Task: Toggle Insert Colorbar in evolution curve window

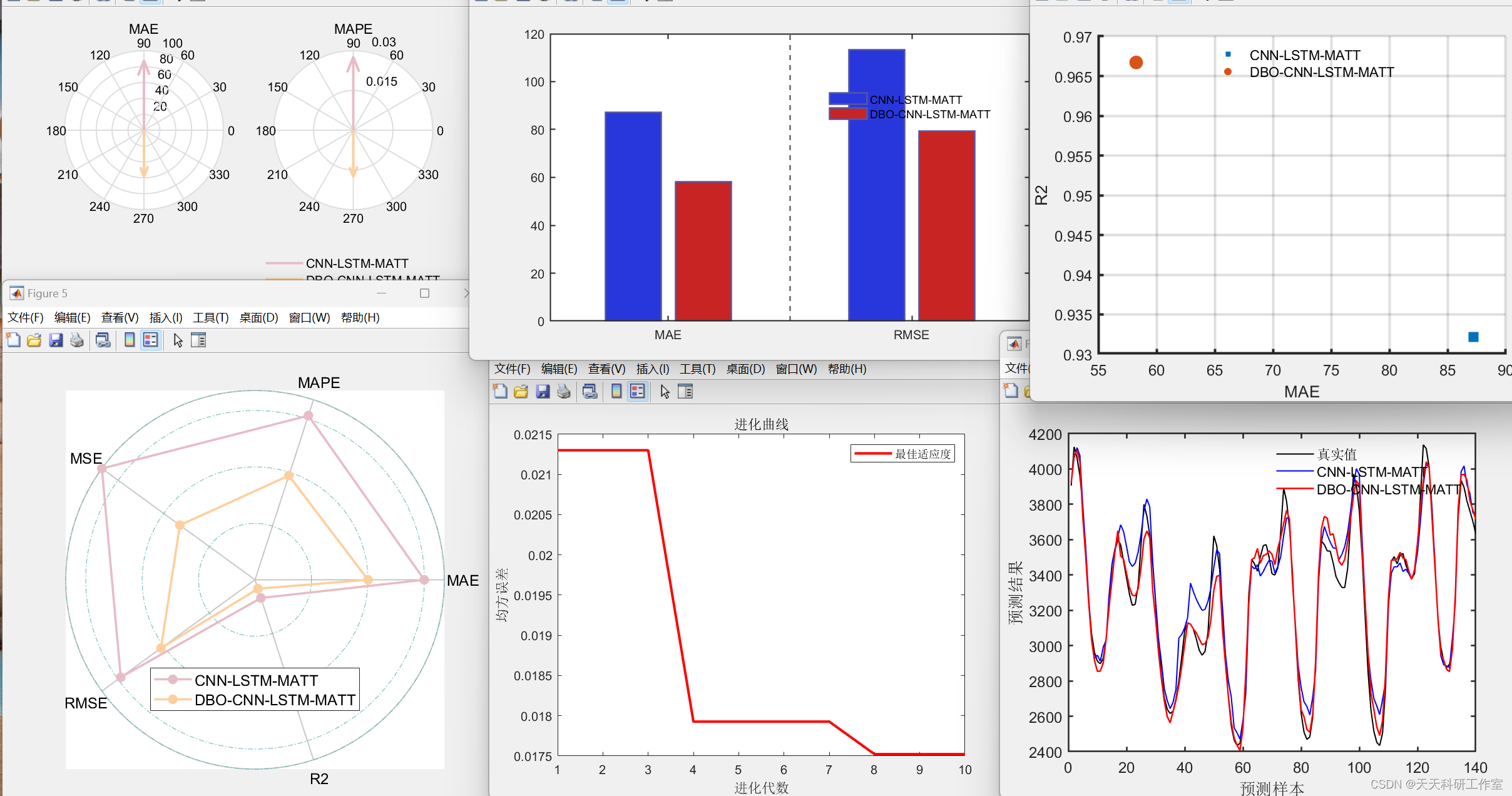Action: 616,391
